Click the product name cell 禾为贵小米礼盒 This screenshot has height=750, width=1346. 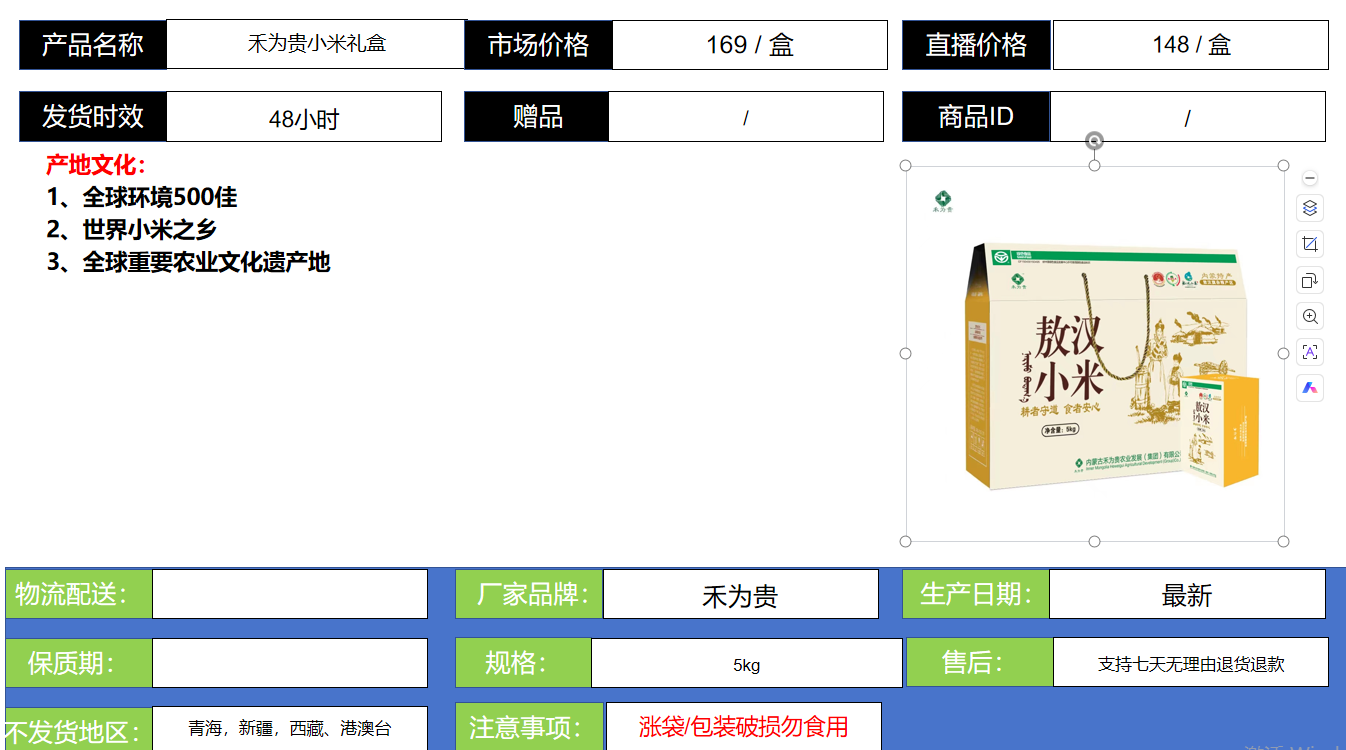point(316,44)
